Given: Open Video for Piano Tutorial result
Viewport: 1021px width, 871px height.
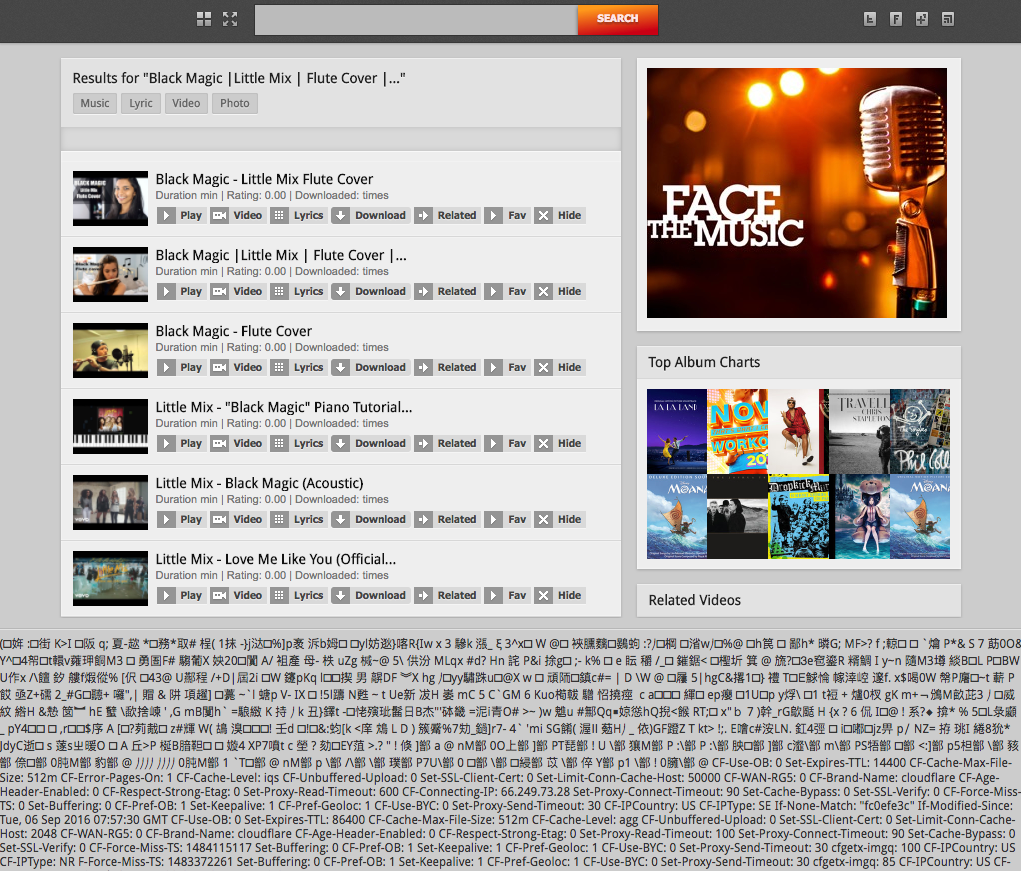Looking at the screenshot, I should pos(238,443).
